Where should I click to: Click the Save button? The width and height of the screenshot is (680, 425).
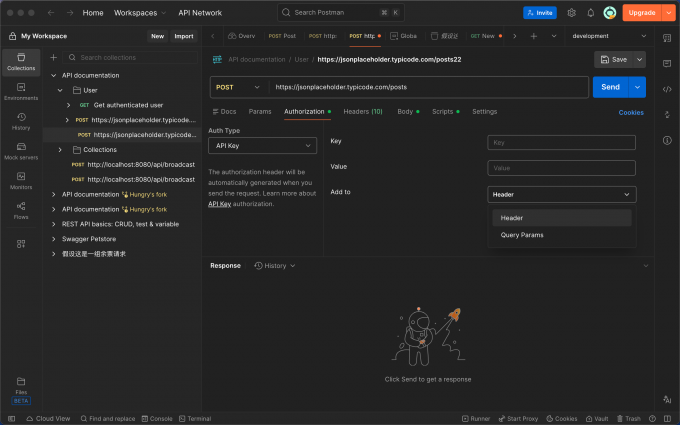coord(613,59)
